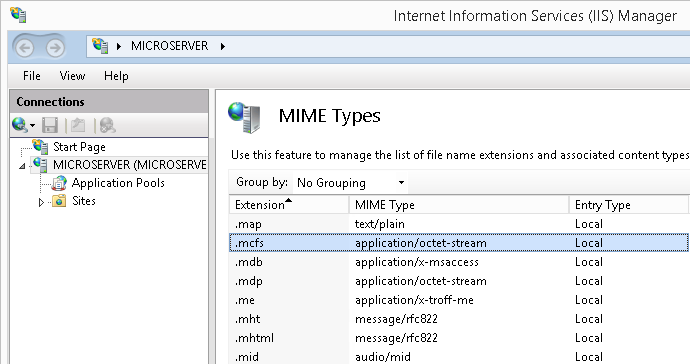This screenshot has width=690, height=364.
Task: Select the Application Pools node
Action: coord(118,183)
